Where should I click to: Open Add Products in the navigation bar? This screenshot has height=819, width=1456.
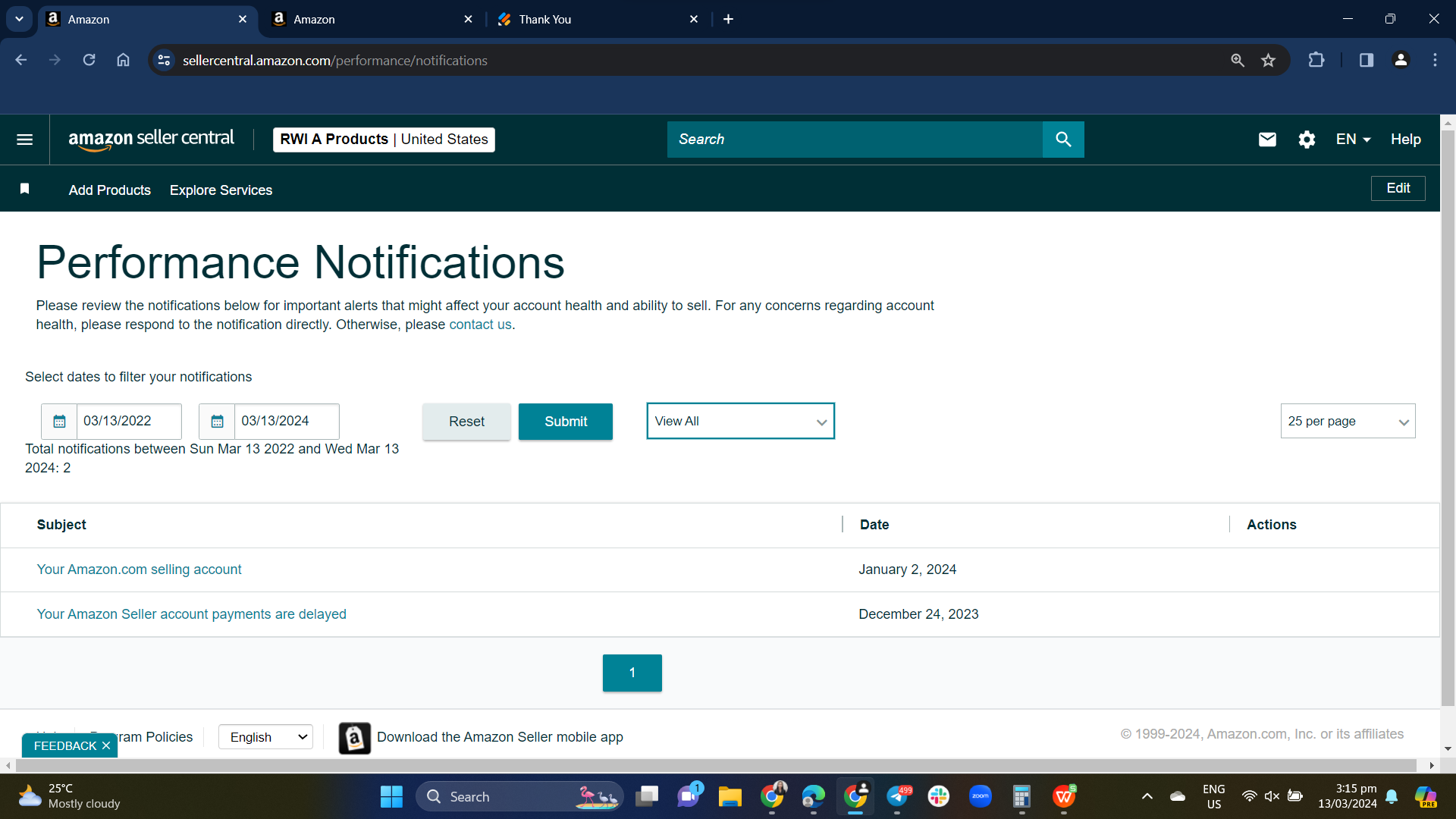tap(110, 190)
